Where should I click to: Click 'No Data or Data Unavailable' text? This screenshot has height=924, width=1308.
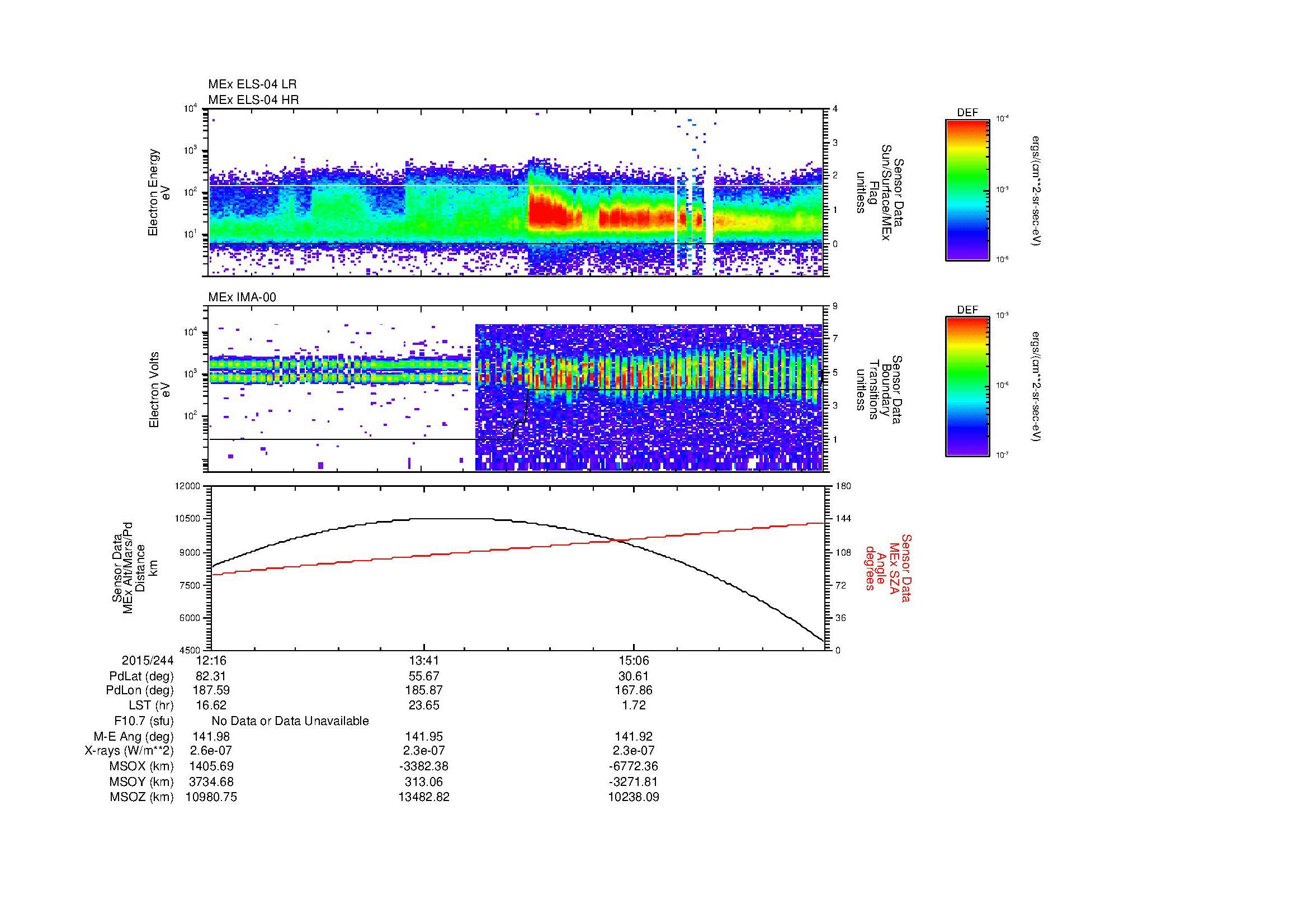coord(290,721)
